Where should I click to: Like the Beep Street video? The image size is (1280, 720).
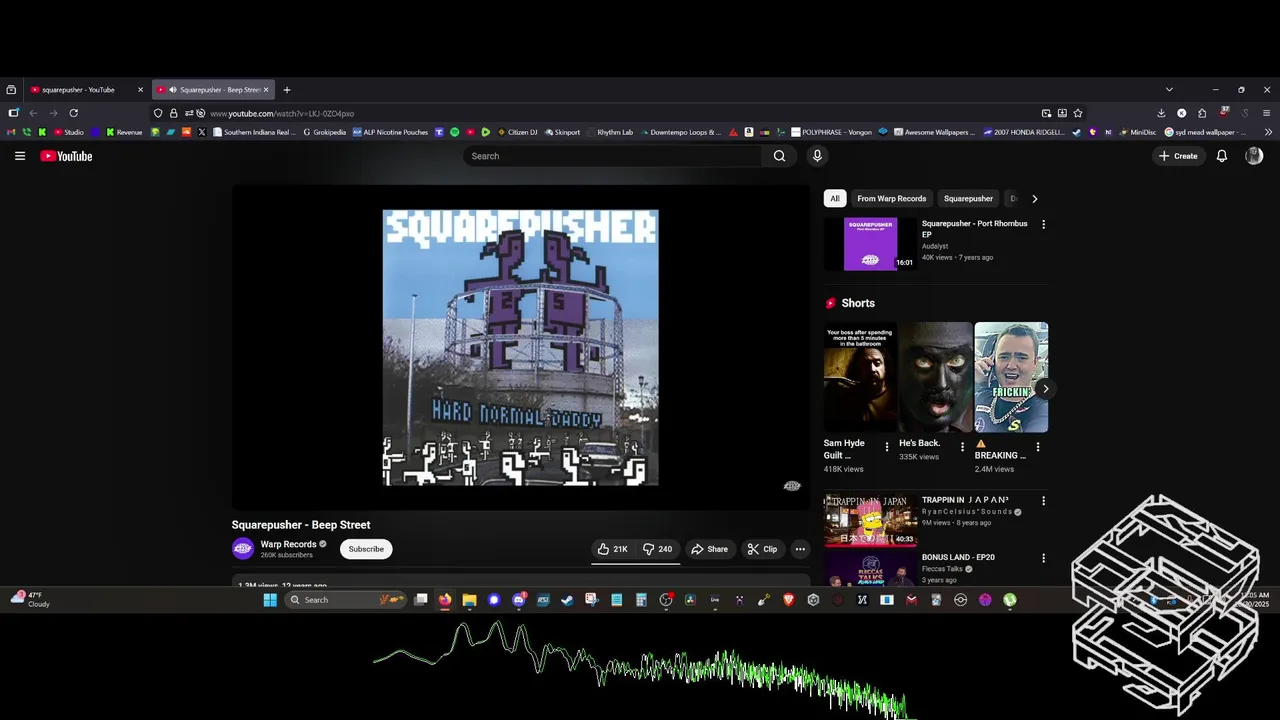click(x=612, y=549)
